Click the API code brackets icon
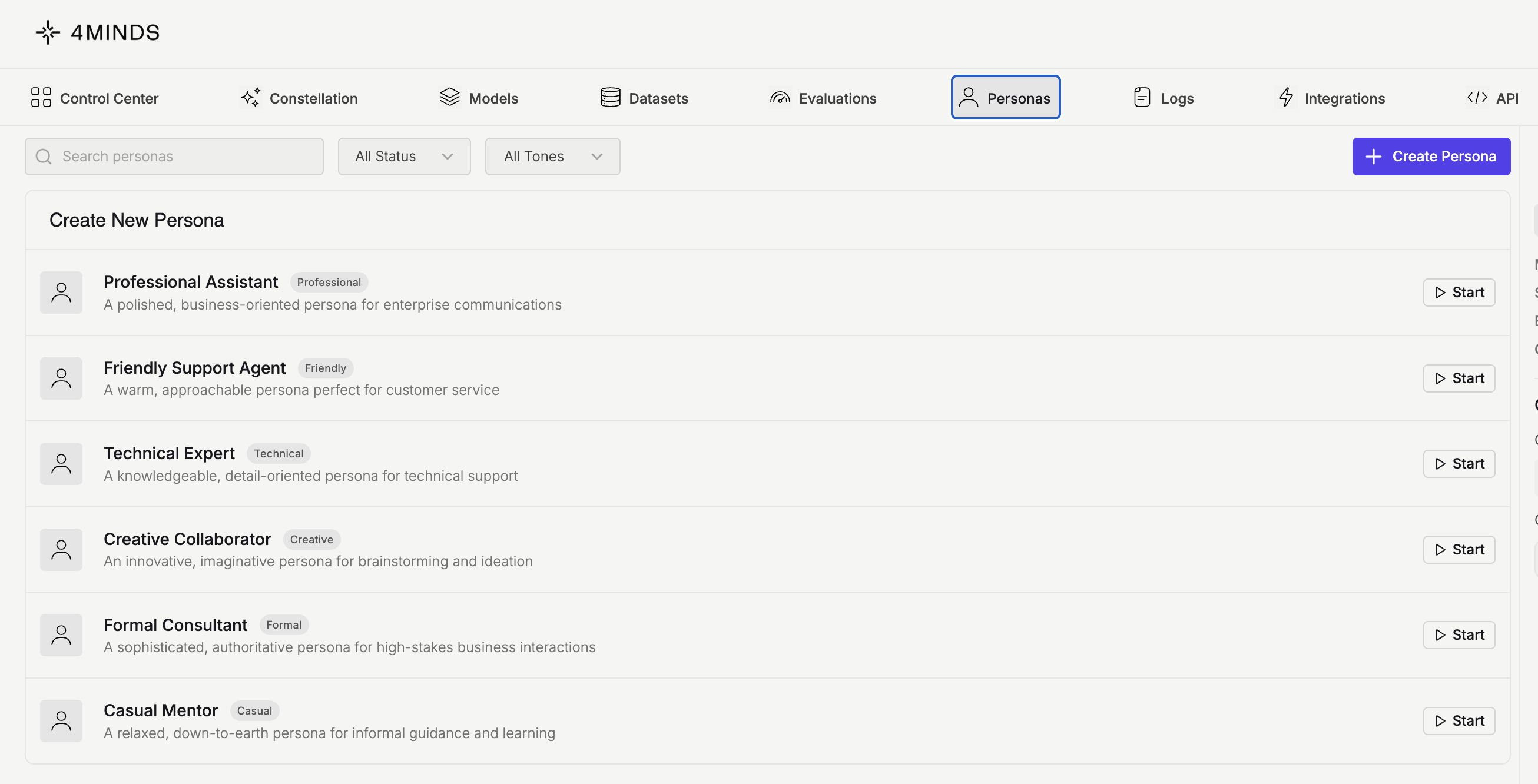Viewport: 1538px width, 784px height. coord(1477,97)
